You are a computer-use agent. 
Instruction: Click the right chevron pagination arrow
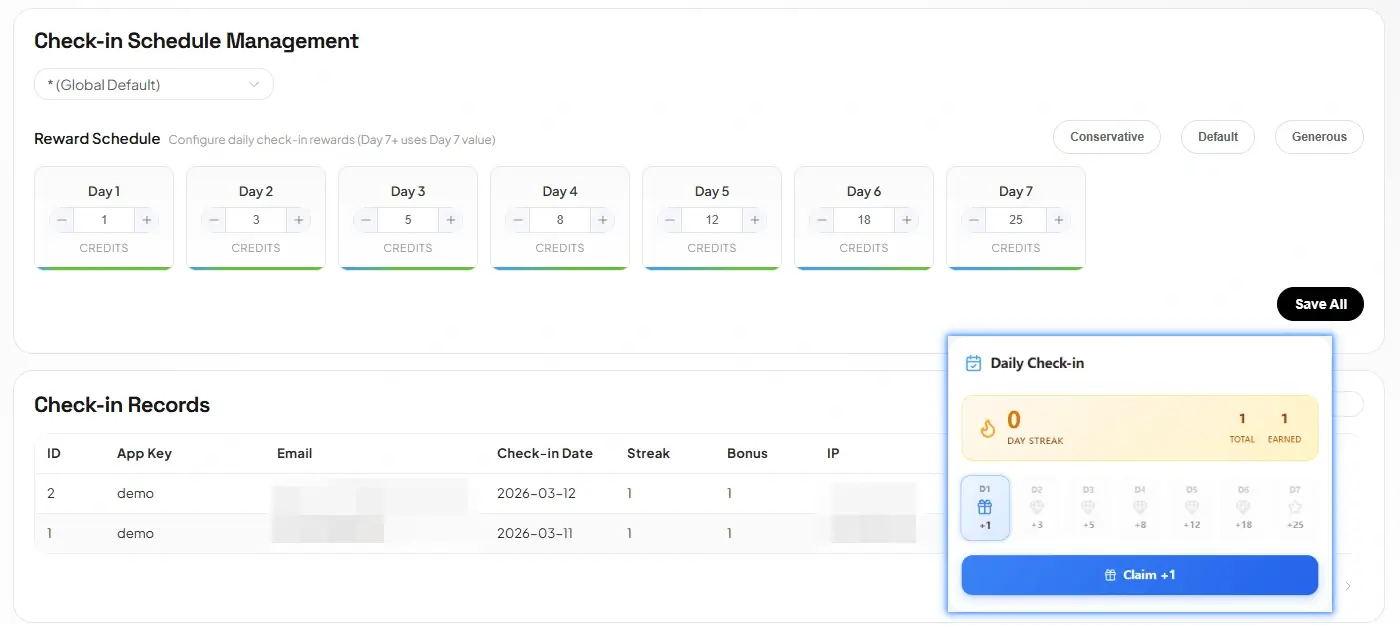pyautogui.click(x=1348, y=586)
